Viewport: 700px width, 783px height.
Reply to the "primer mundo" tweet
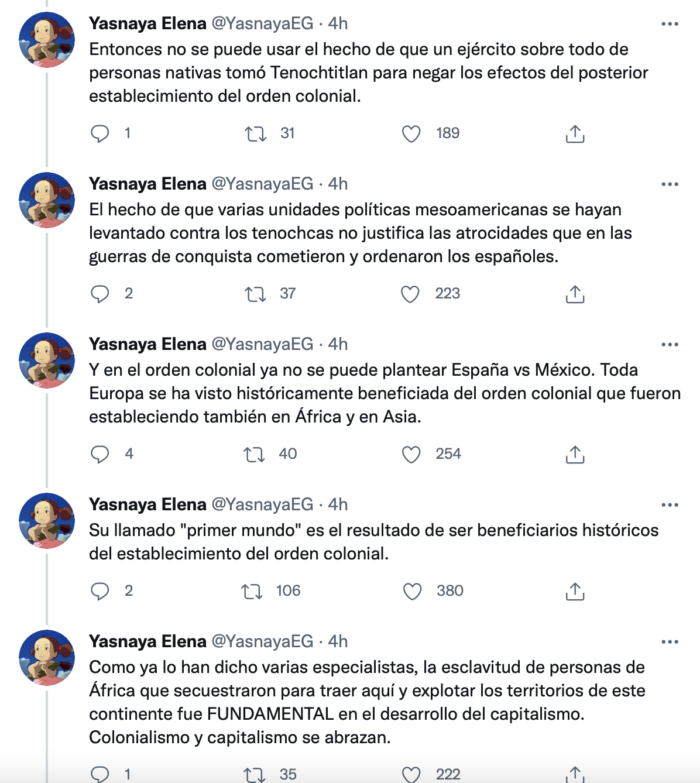click(99, 591)
